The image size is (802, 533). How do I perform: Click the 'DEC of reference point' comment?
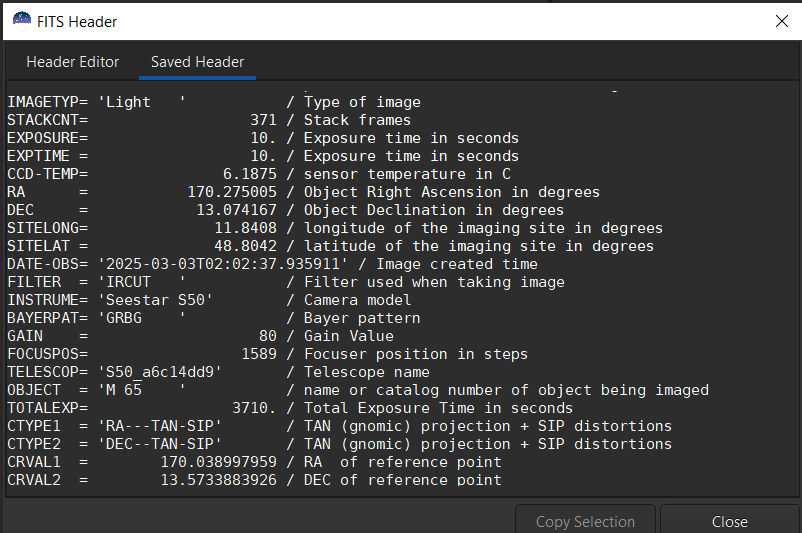(x=403, y=480)
